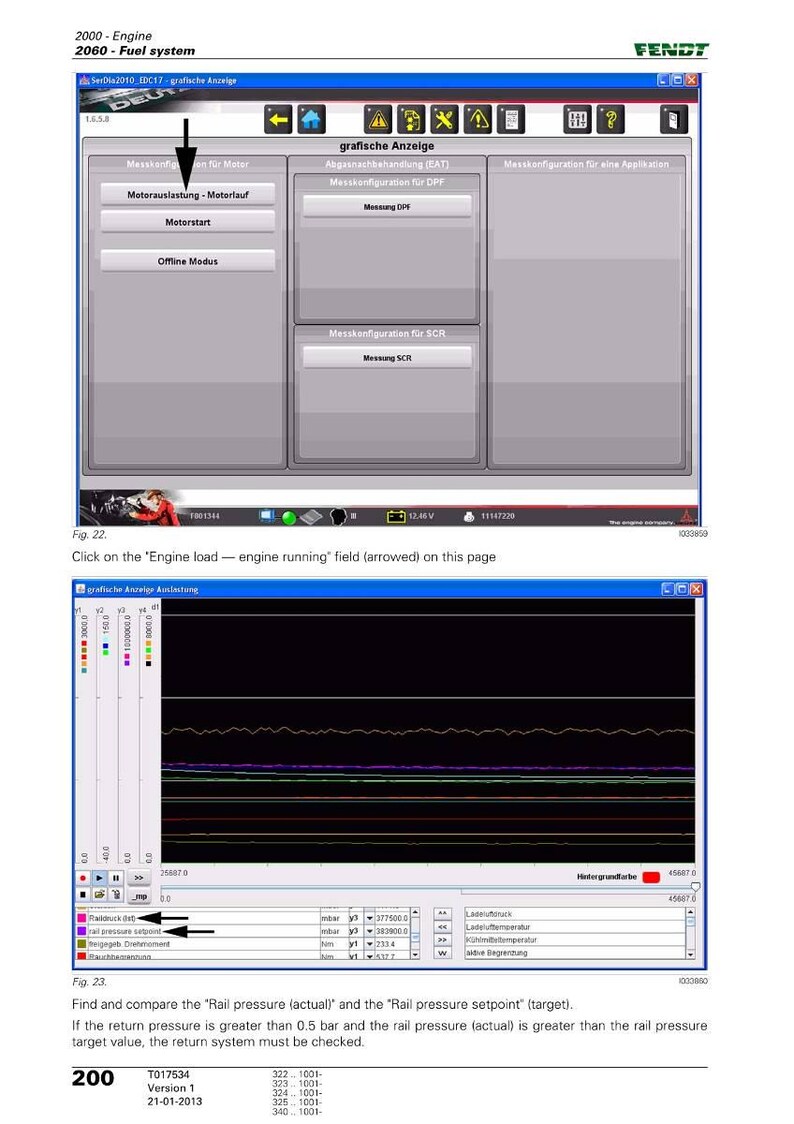Open the slider settings toolbar icon
794x1124 pixels.
tap(578, 120)
